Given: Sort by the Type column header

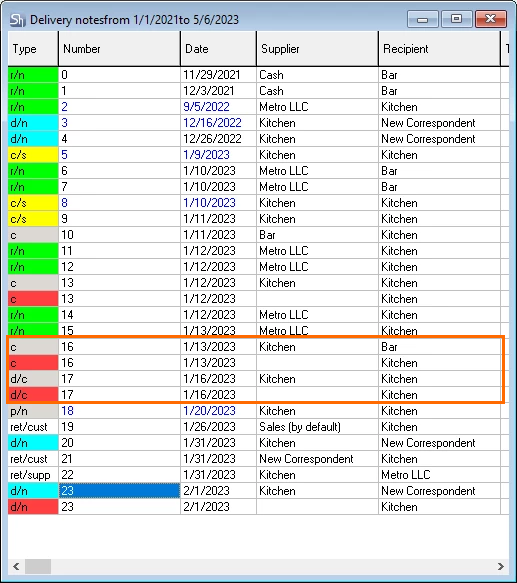Looking at the screenshot, I should 33,49.
